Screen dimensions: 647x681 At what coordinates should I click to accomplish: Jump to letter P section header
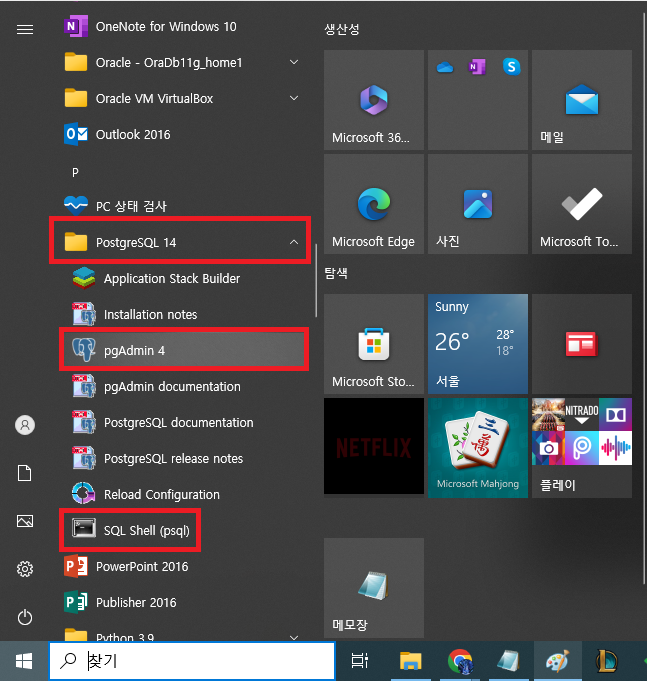click(76, 173)
